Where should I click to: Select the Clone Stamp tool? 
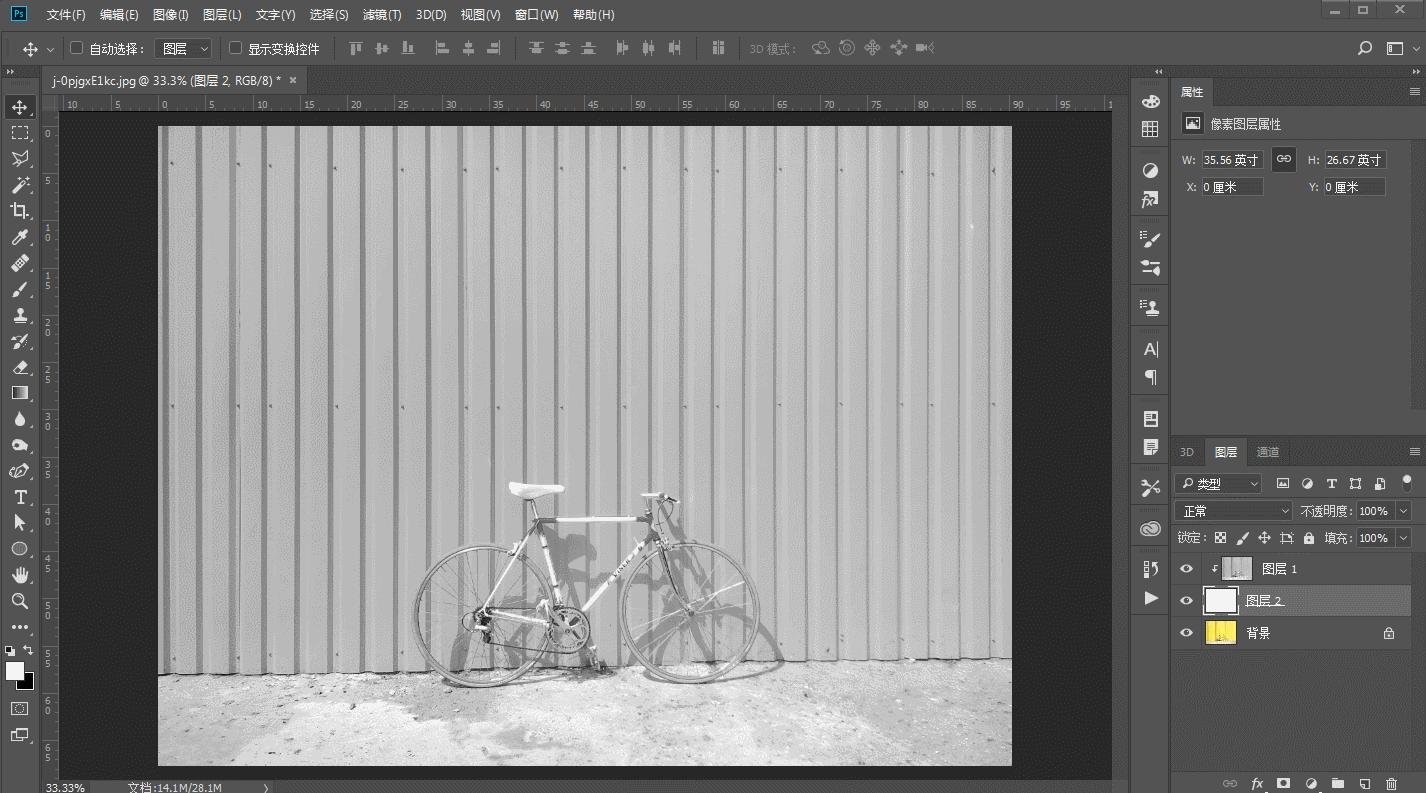(x=19, y=315)
